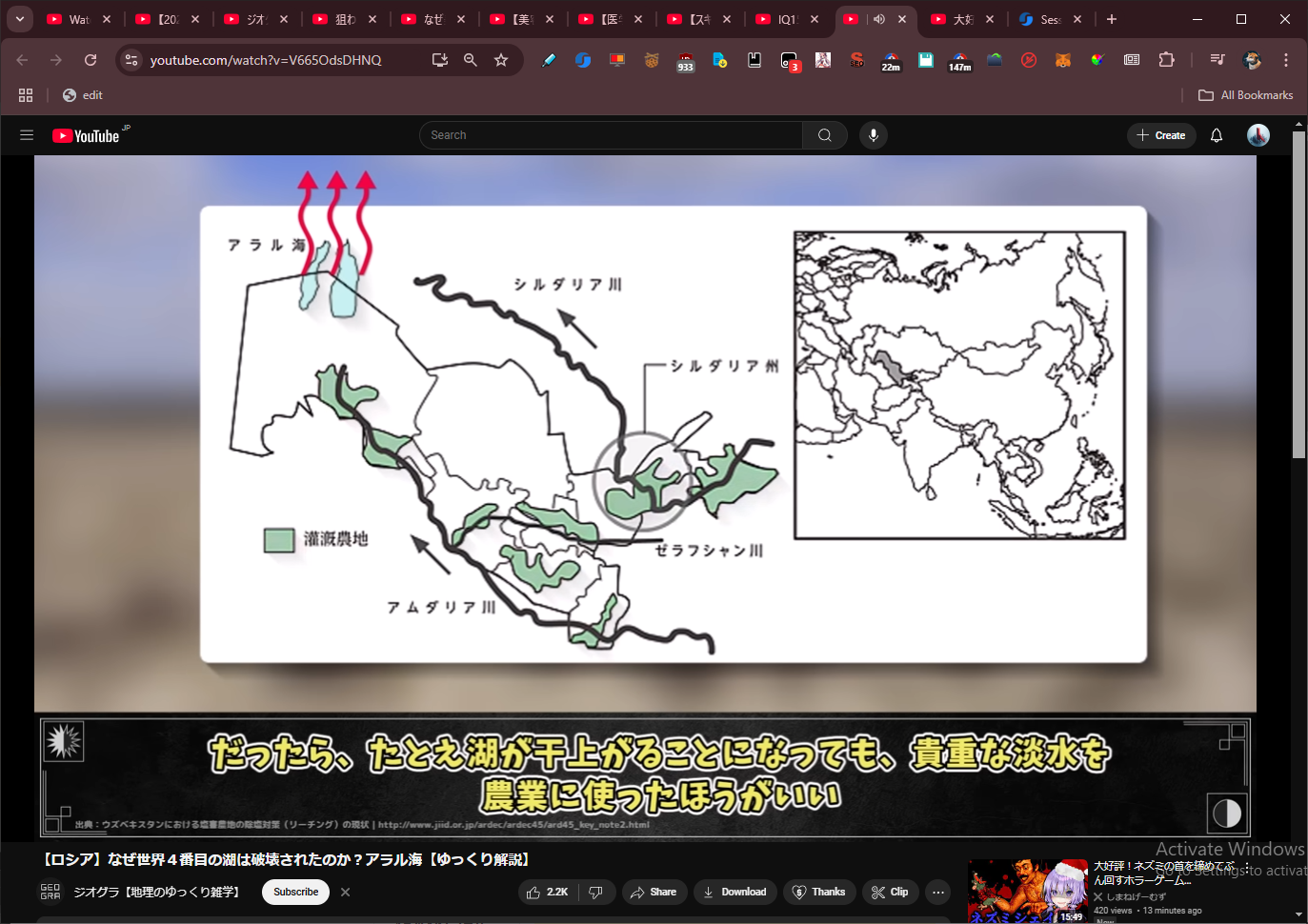Mute the playing tab via speaker icon
Viewport: 1308px width, 924px height.
pos(879,19)
